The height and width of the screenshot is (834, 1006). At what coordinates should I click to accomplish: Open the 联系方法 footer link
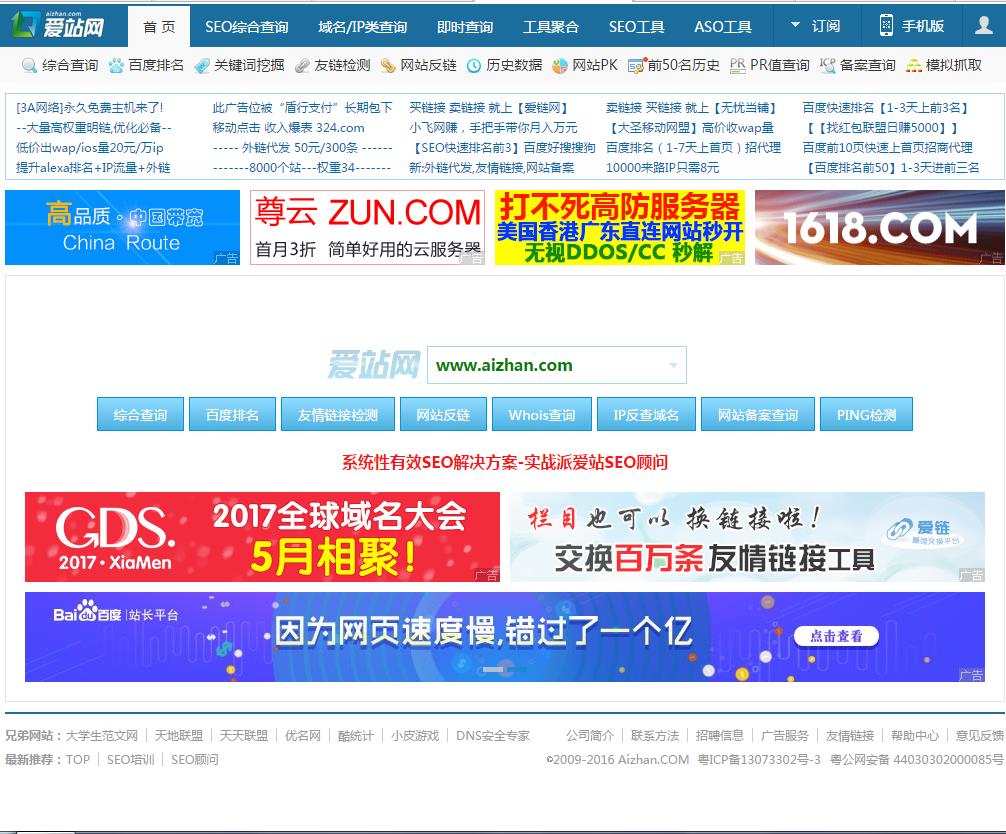(x=654, y=735)
